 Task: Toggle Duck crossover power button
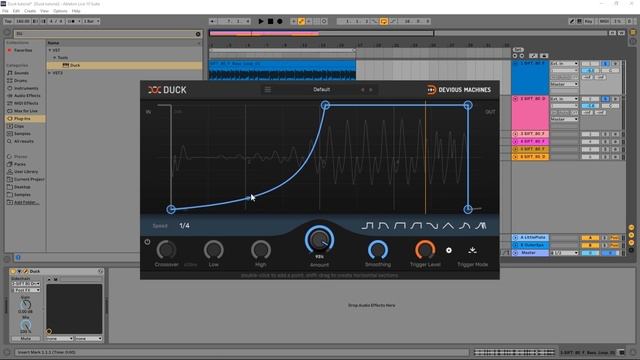147,242
